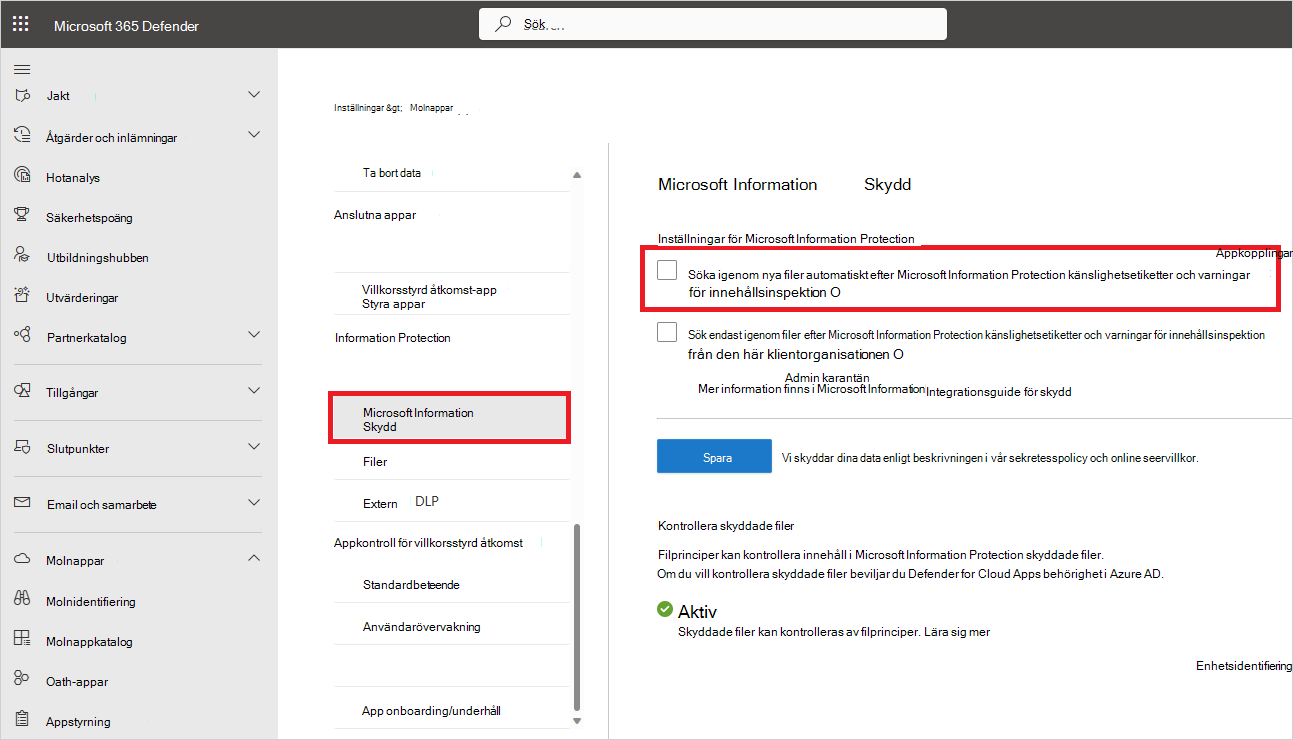
Task: Click the Tillgångar icon
Action: (22, 392)
